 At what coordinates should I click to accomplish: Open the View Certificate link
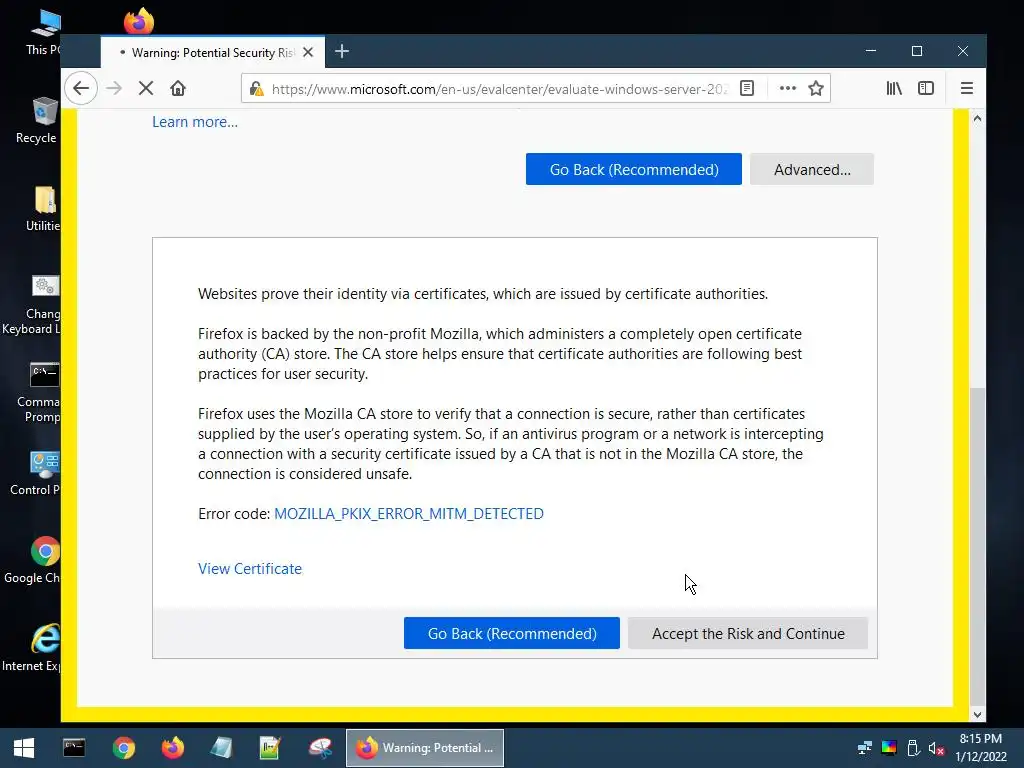pos(249,569)
